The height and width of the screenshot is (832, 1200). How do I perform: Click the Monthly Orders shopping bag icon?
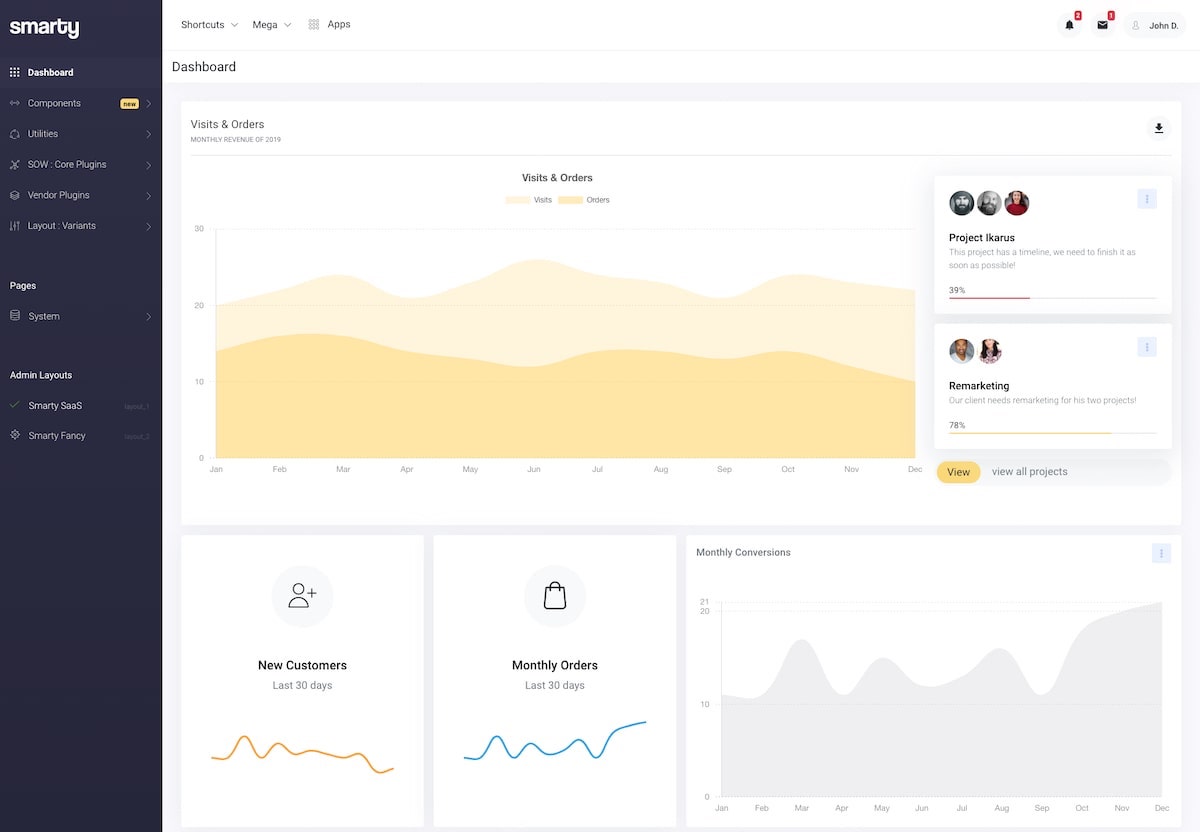point(555,596)
